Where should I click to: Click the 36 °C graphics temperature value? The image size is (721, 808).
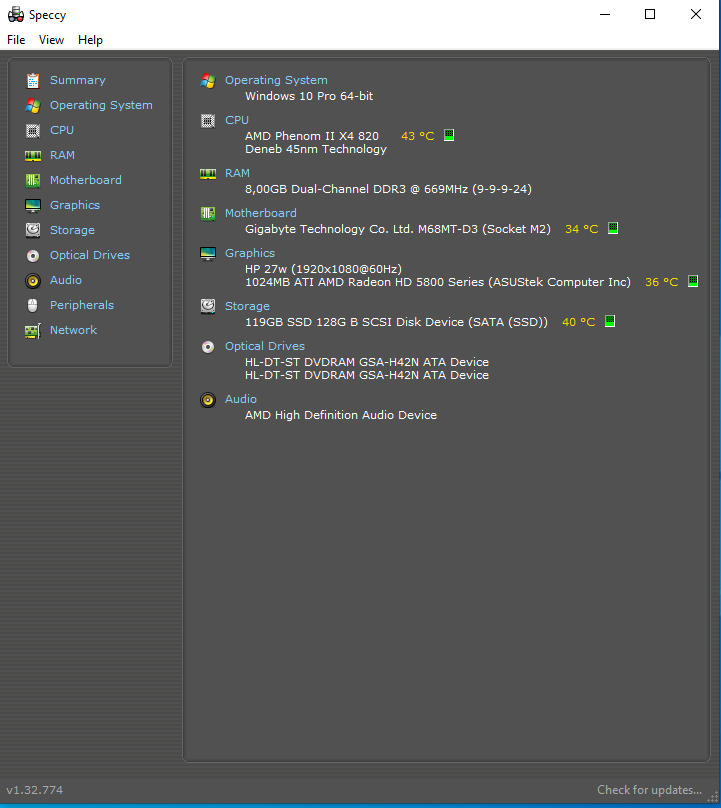tap(662, 282)
